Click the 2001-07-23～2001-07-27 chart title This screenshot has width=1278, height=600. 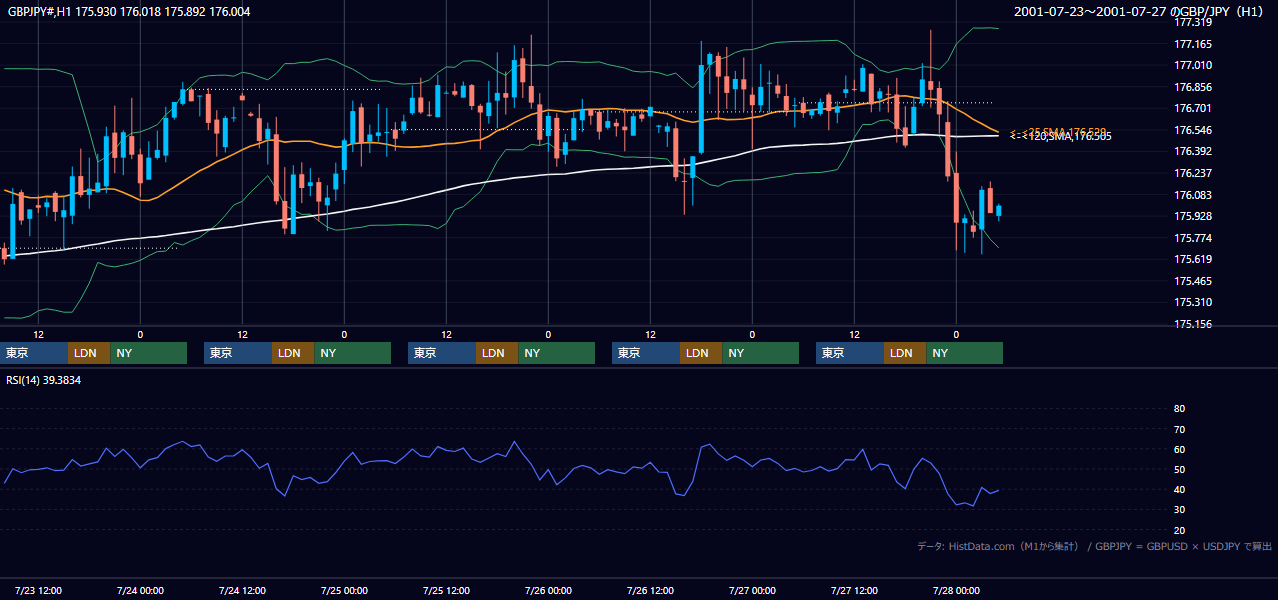tap(1140, 12)
